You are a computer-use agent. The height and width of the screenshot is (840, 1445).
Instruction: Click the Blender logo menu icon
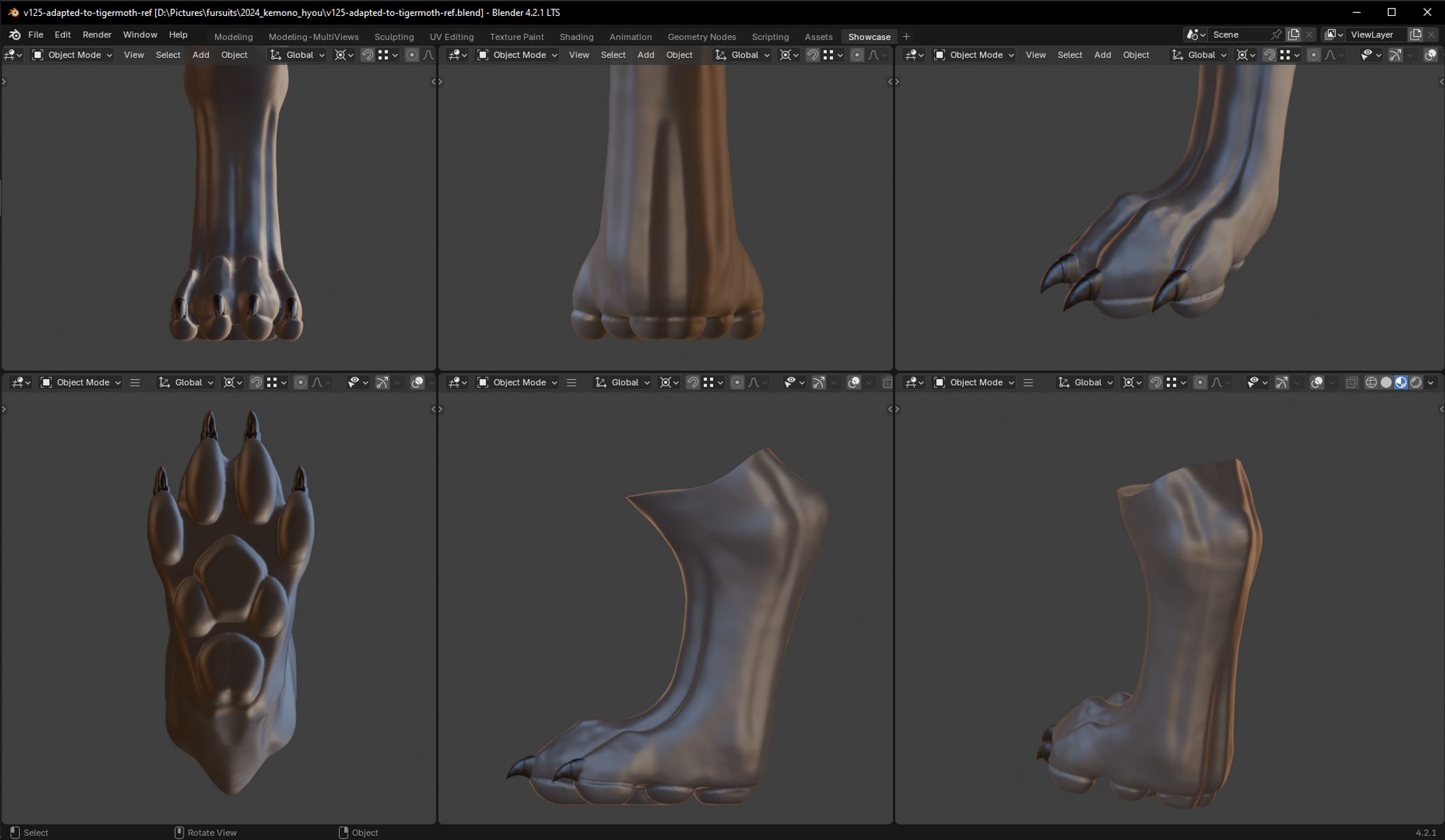(14, 35)
